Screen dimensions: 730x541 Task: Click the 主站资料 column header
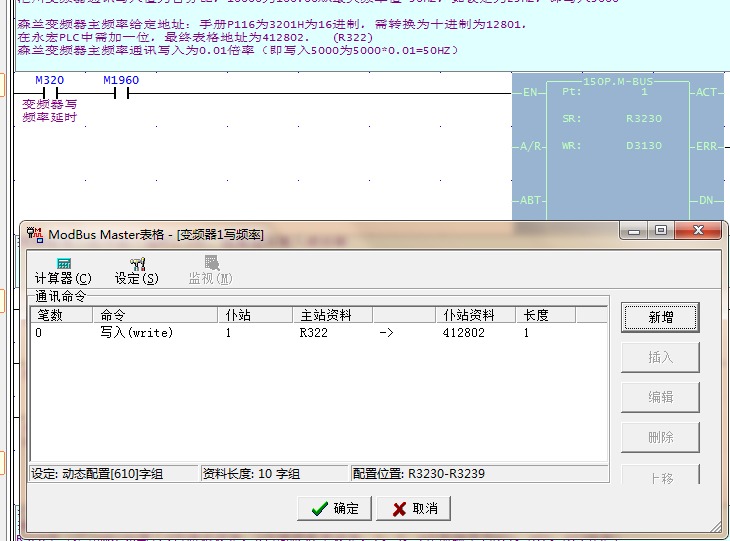click(x=332, y=315)
